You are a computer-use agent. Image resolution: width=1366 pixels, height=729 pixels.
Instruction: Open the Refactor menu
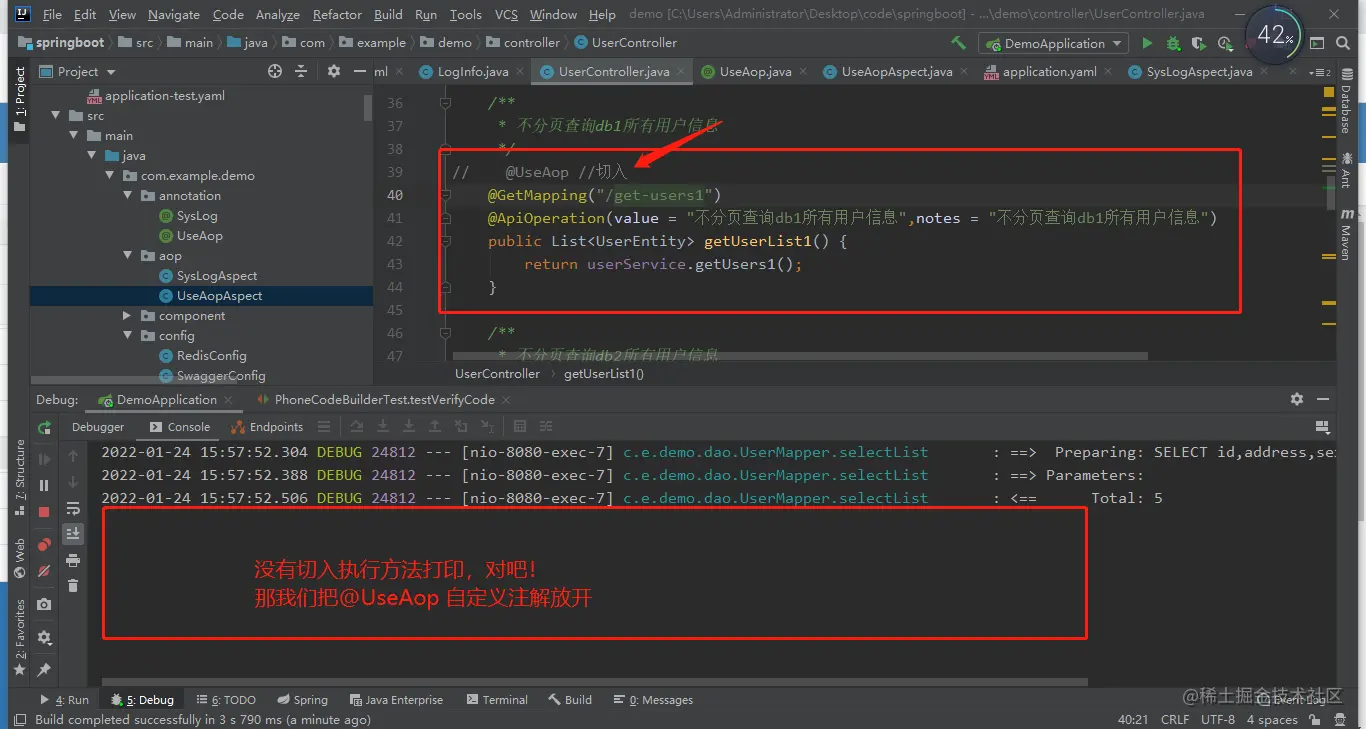(x=337, y=15)
